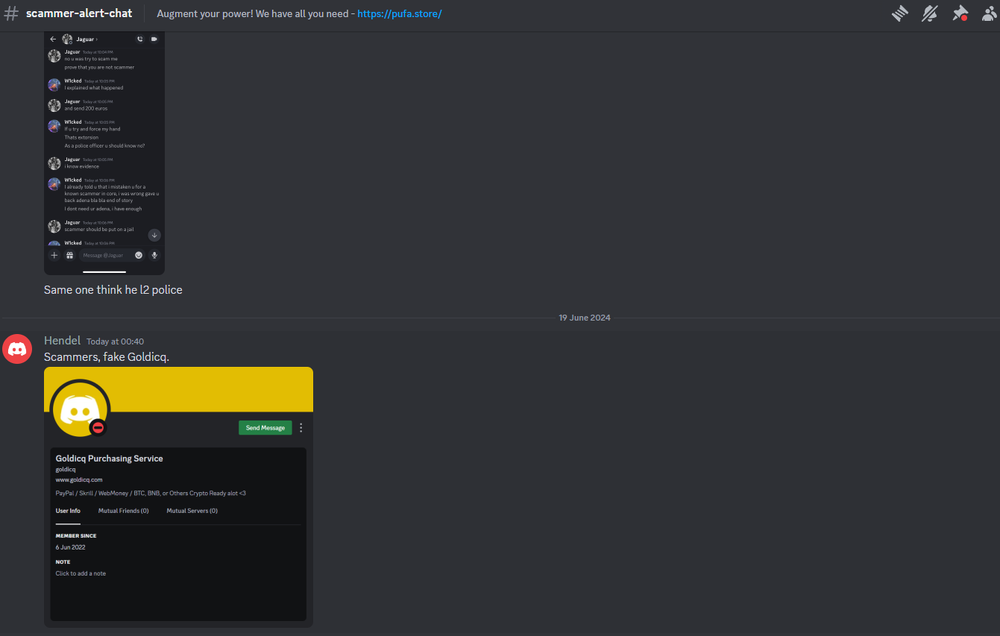Click the microphone icon in Jaguar chat

[x=154, y=255]
